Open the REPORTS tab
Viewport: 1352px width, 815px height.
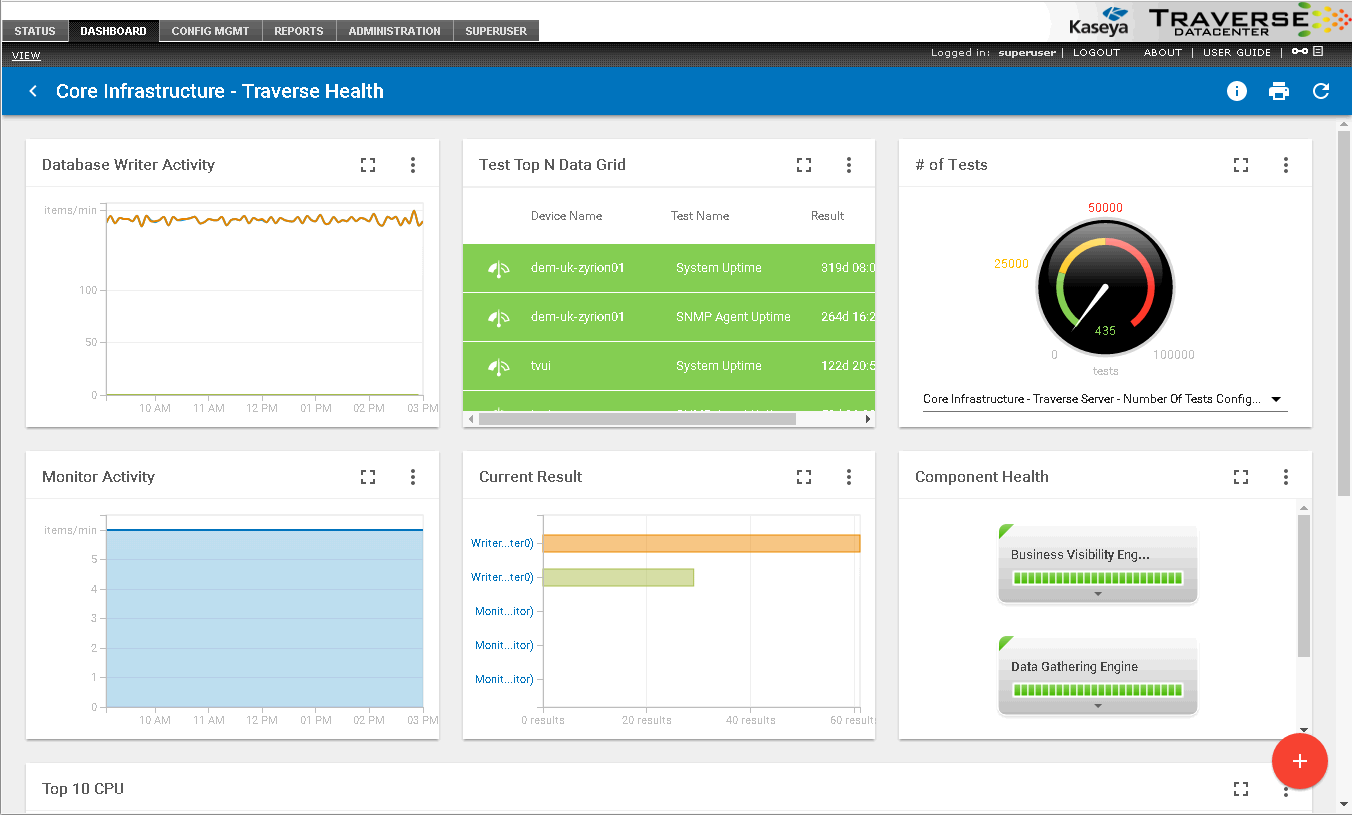coord(299,31)
